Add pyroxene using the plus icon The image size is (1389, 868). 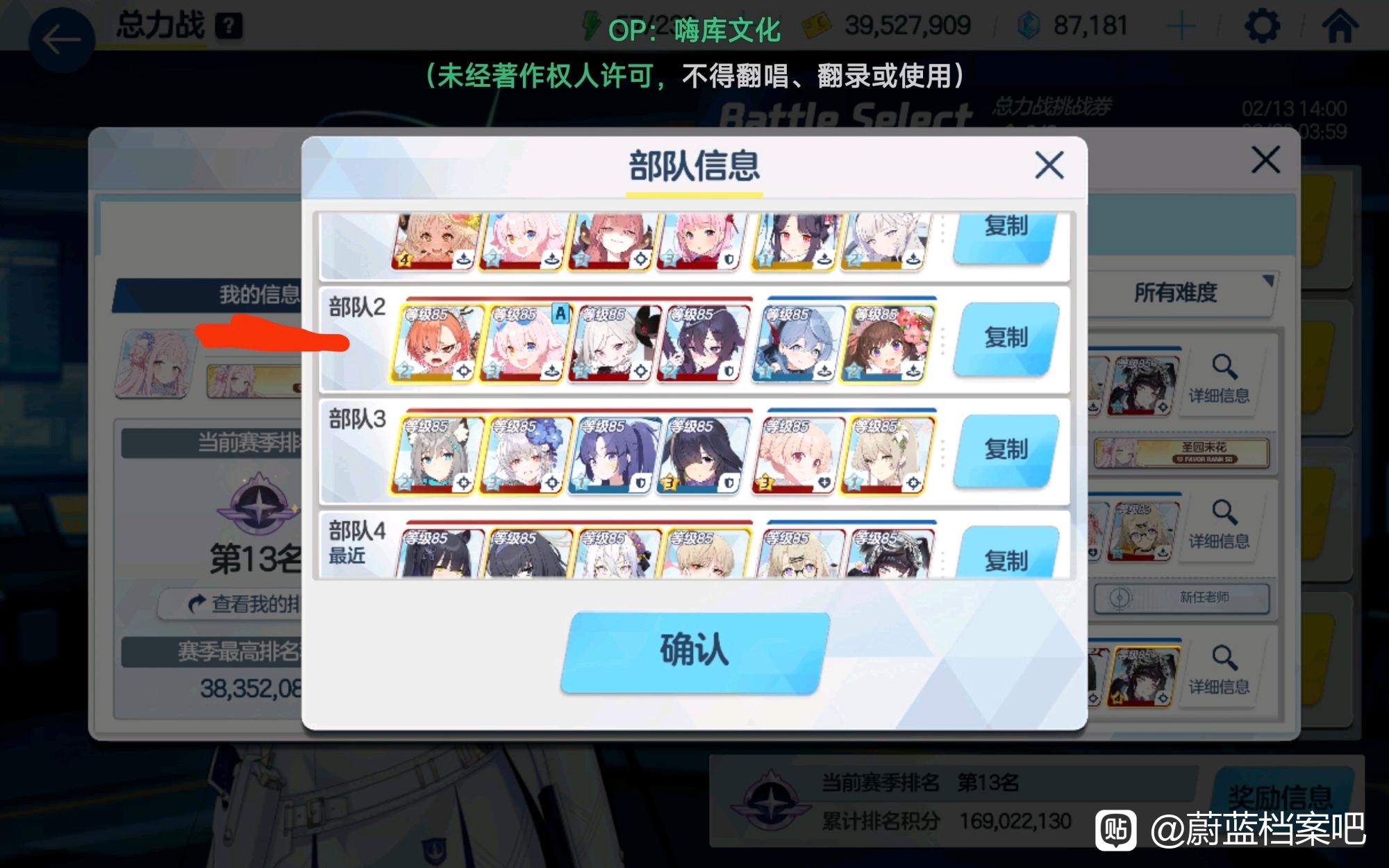click(x=1180, y=27)
